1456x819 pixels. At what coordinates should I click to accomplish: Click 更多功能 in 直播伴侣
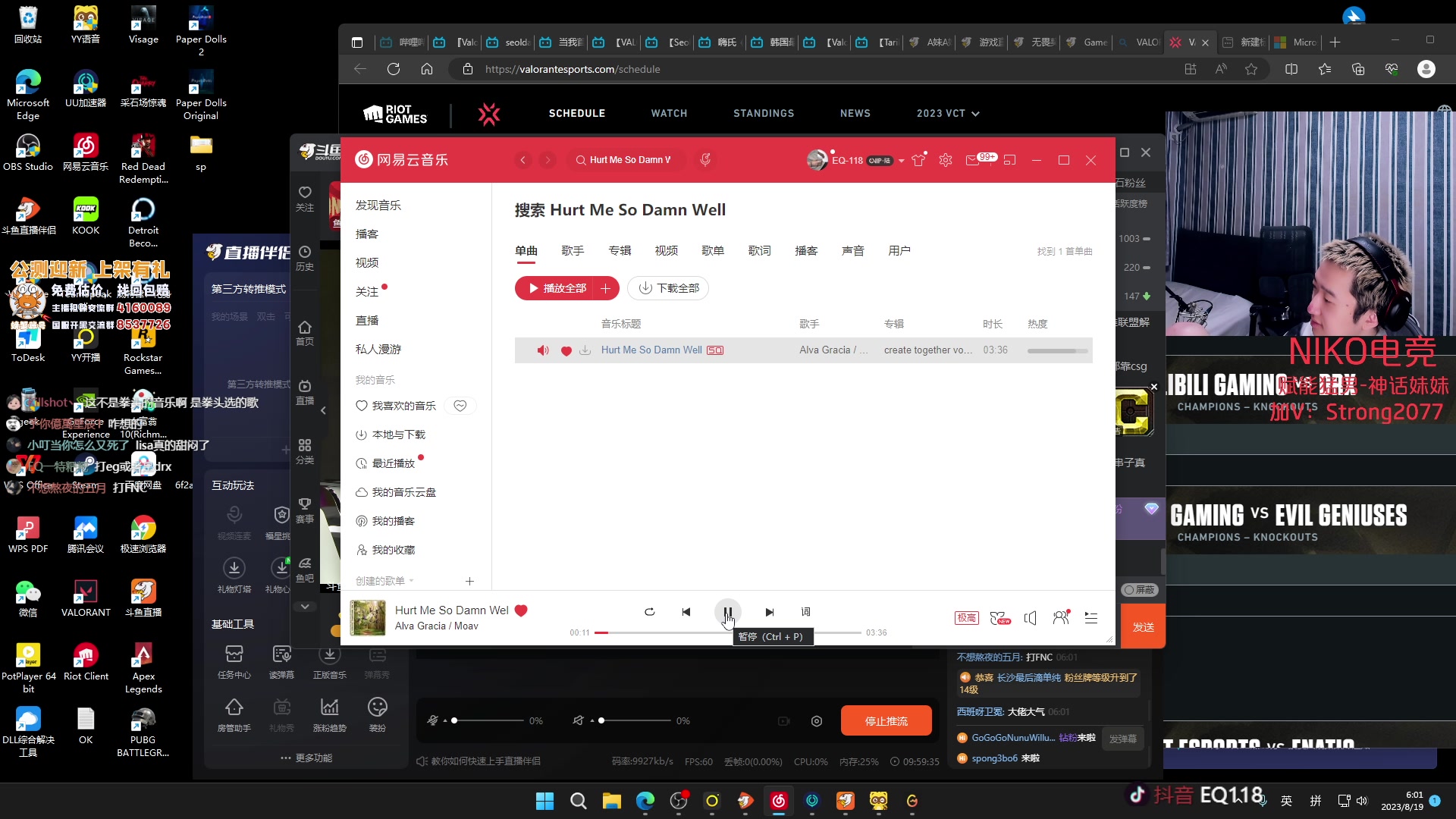click(306, 758)
